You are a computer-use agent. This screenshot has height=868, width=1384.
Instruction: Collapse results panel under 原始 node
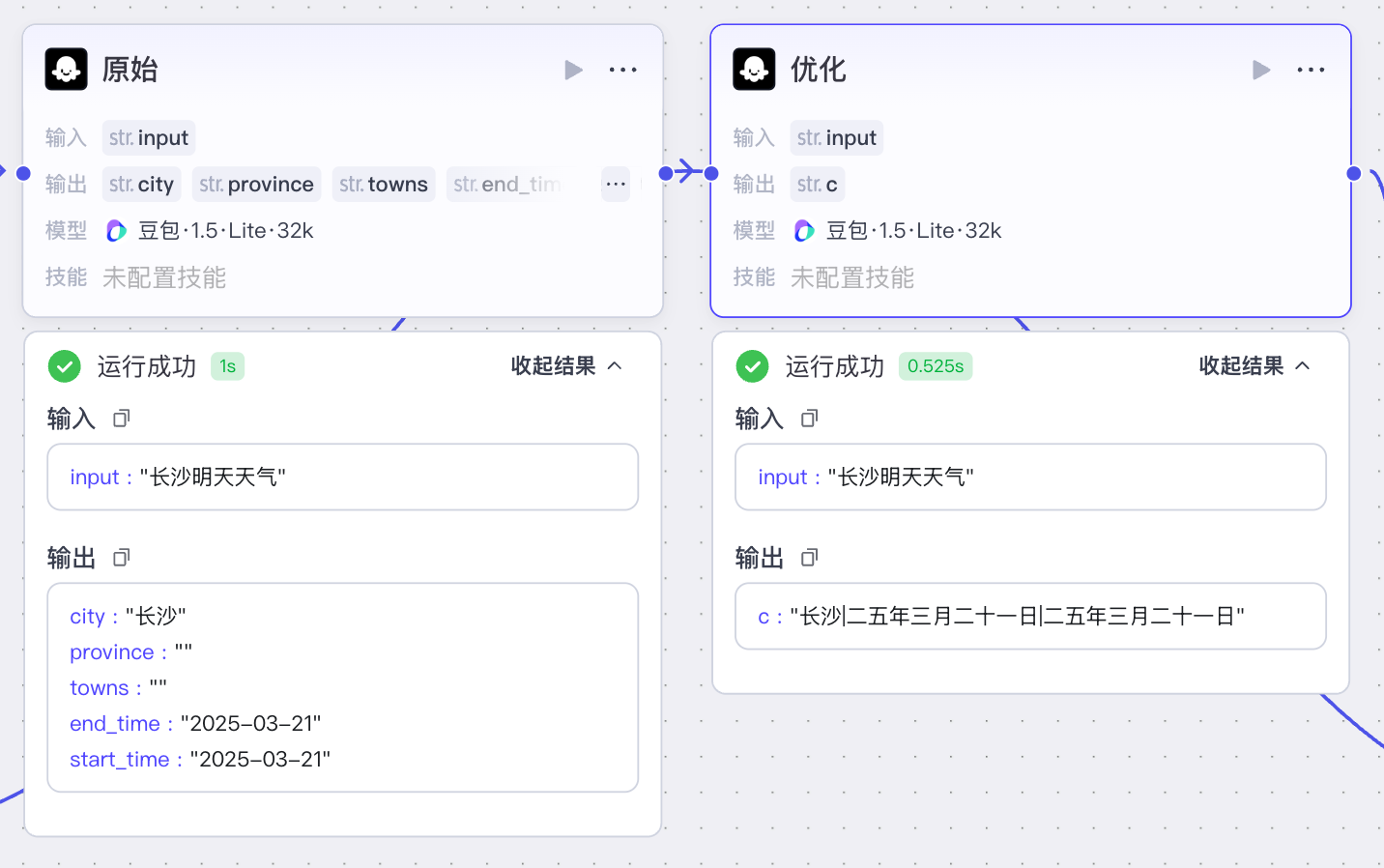click(x=566, y=365)
